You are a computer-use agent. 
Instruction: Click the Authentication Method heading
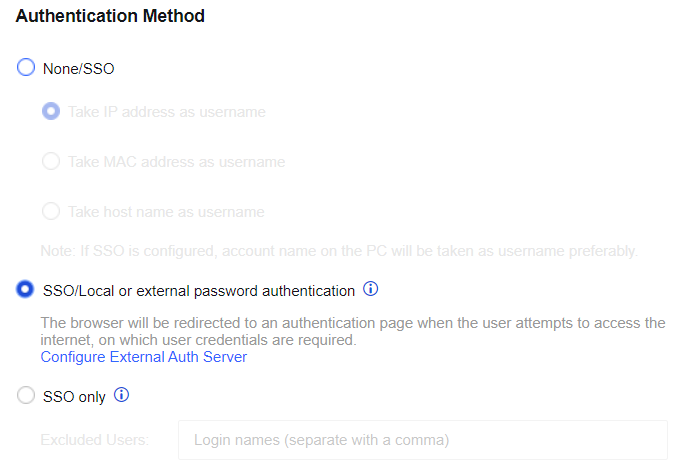(x=110, y=16)
